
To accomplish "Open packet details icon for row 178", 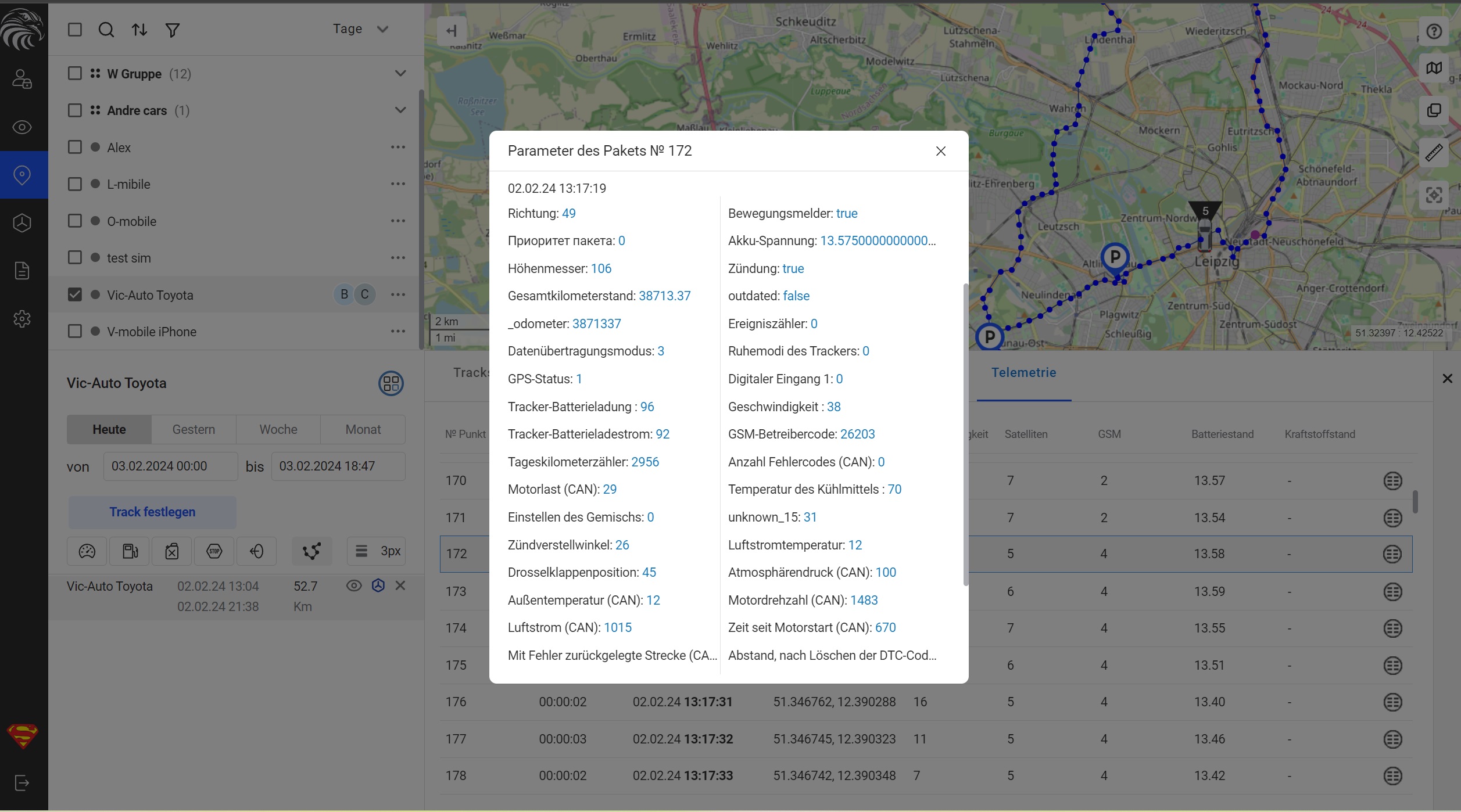I will tap(1393, 776).
